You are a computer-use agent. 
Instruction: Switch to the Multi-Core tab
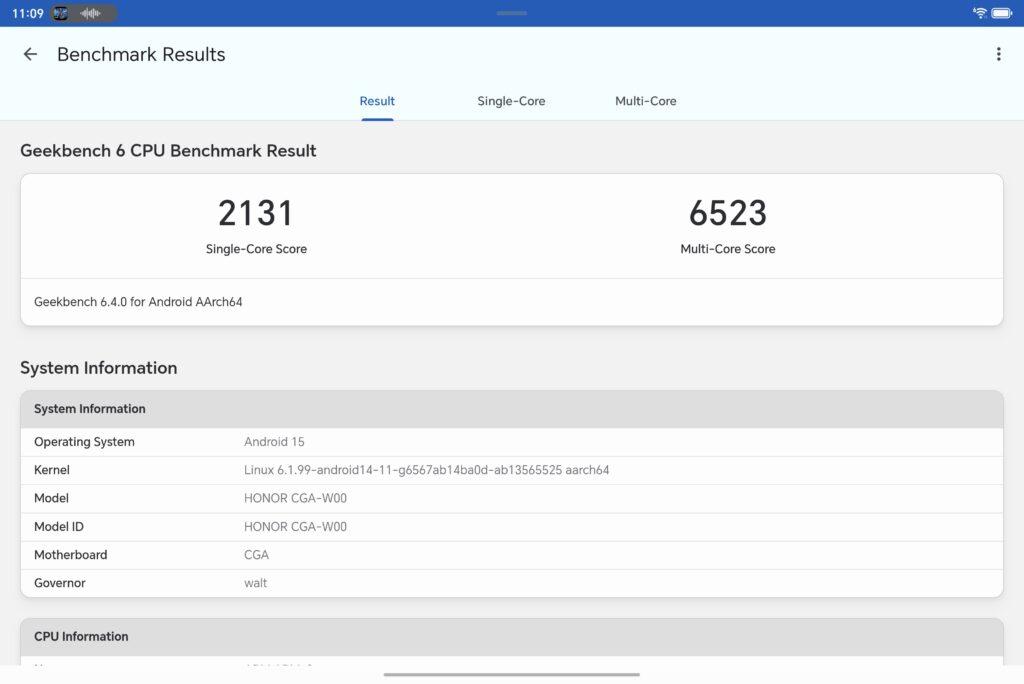(645, 101)
